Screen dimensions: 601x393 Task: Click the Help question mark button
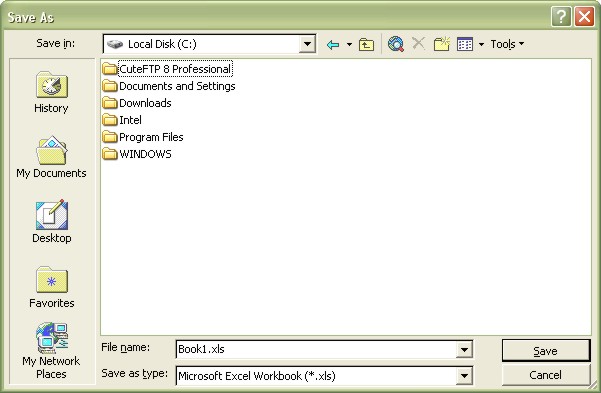pos(561,17)
